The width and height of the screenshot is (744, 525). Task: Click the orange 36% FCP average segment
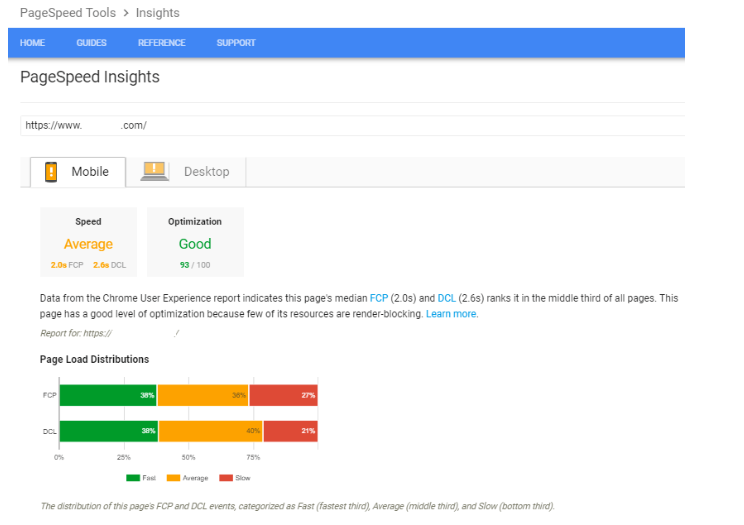pos(203,395)
